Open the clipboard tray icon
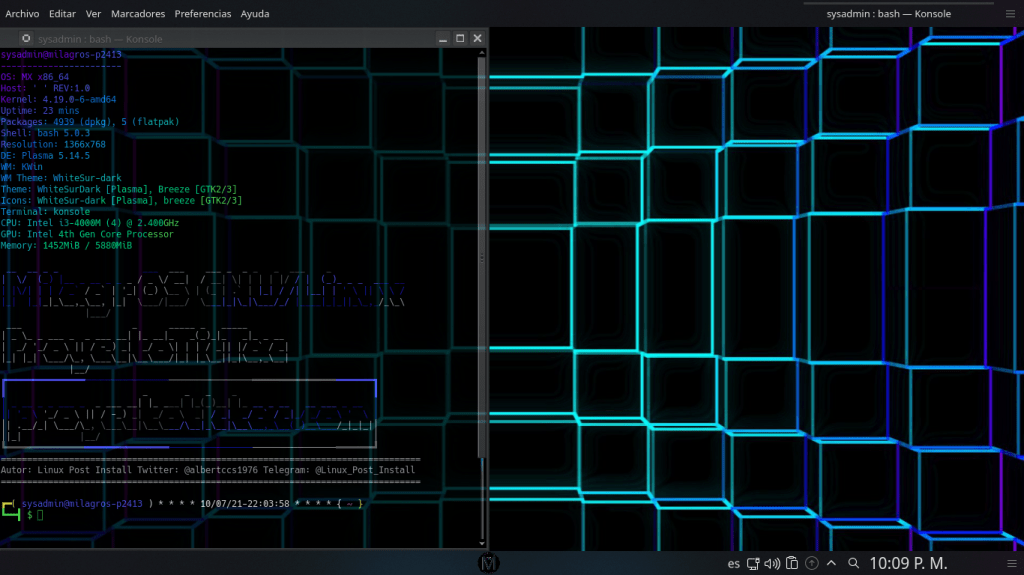This screenshot has width=1024, height=575. coord(791,563)
